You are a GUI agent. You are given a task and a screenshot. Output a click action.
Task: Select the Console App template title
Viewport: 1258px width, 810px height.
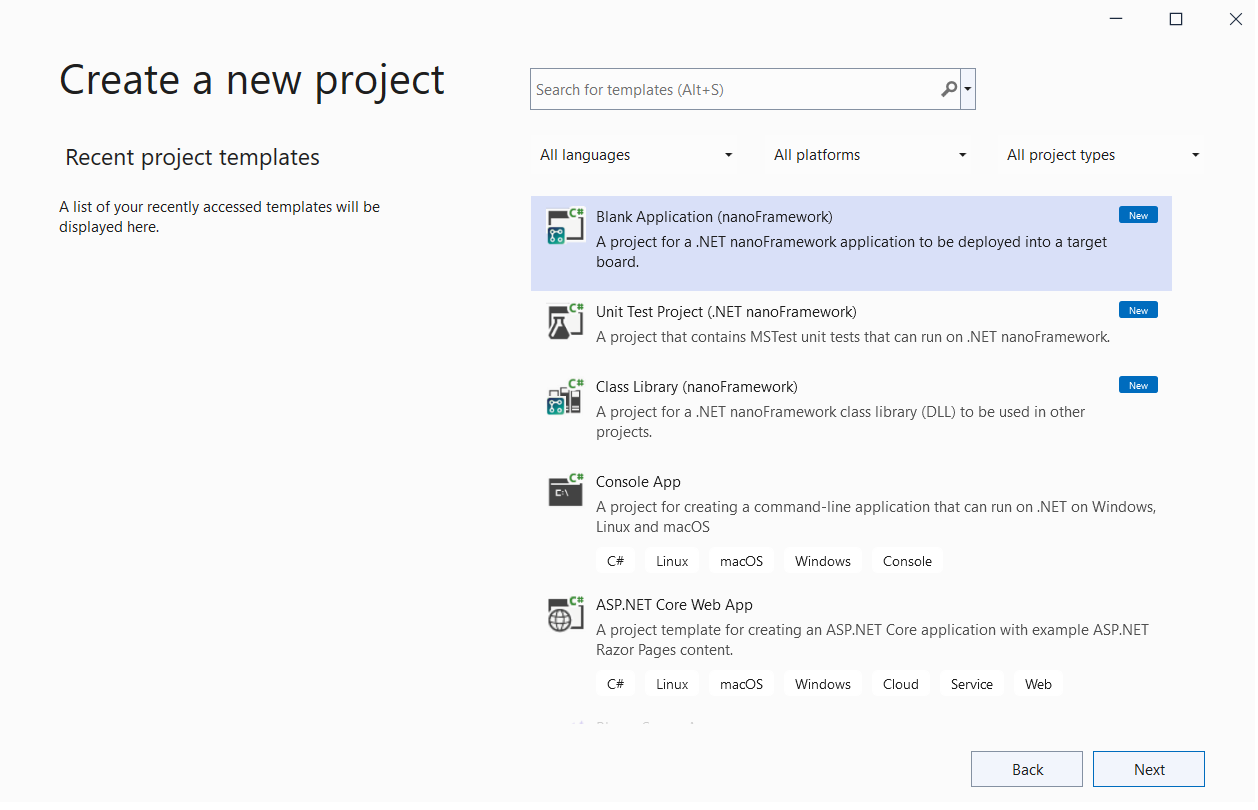tap(638, 482)
